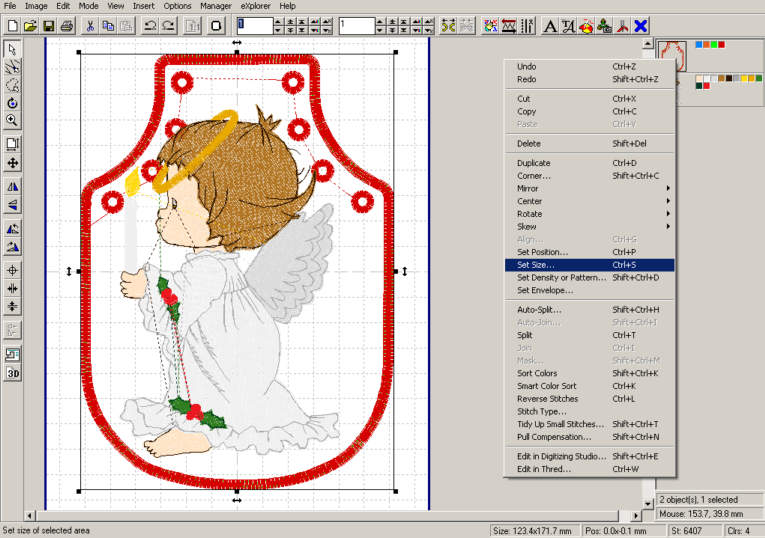Select the arrow pointer tool
765x538 pixels.
pos(12,48)
